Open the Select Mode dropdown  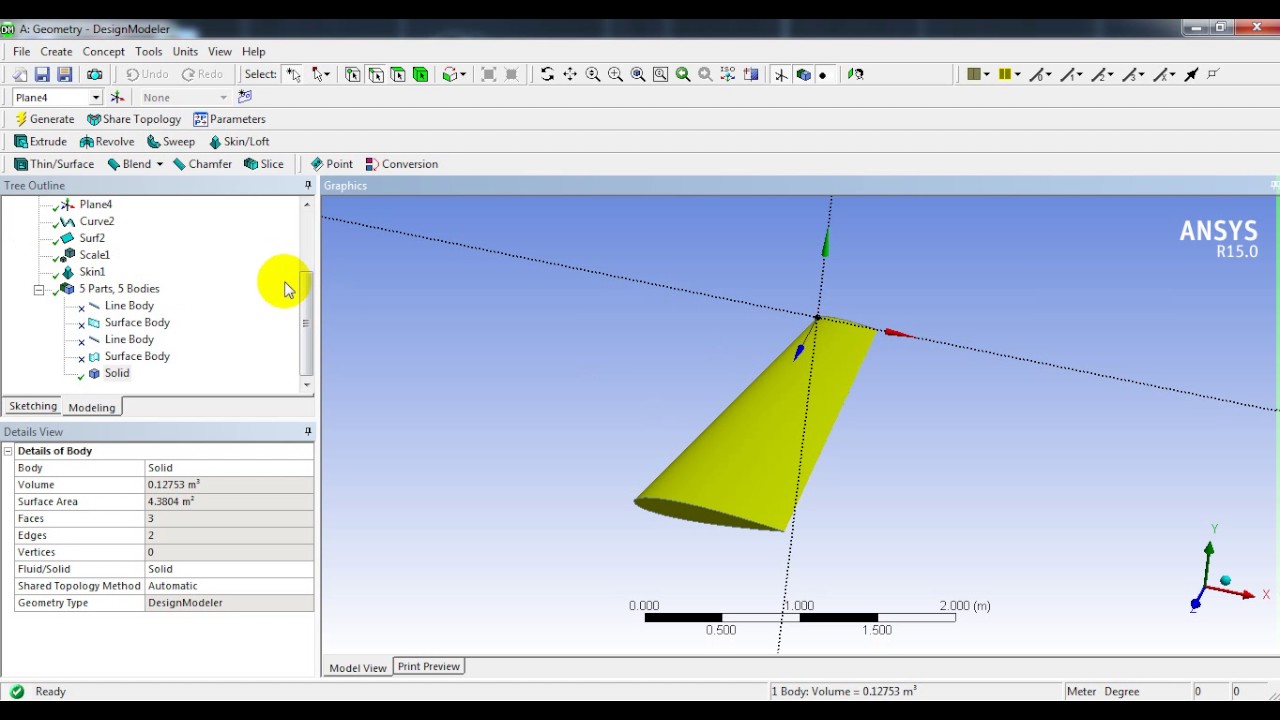321,74
